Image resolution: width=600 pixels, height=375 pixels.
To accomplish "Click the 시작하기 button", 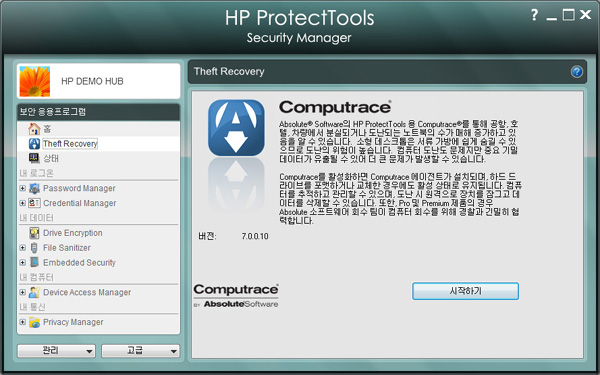I will pos(465,291).
